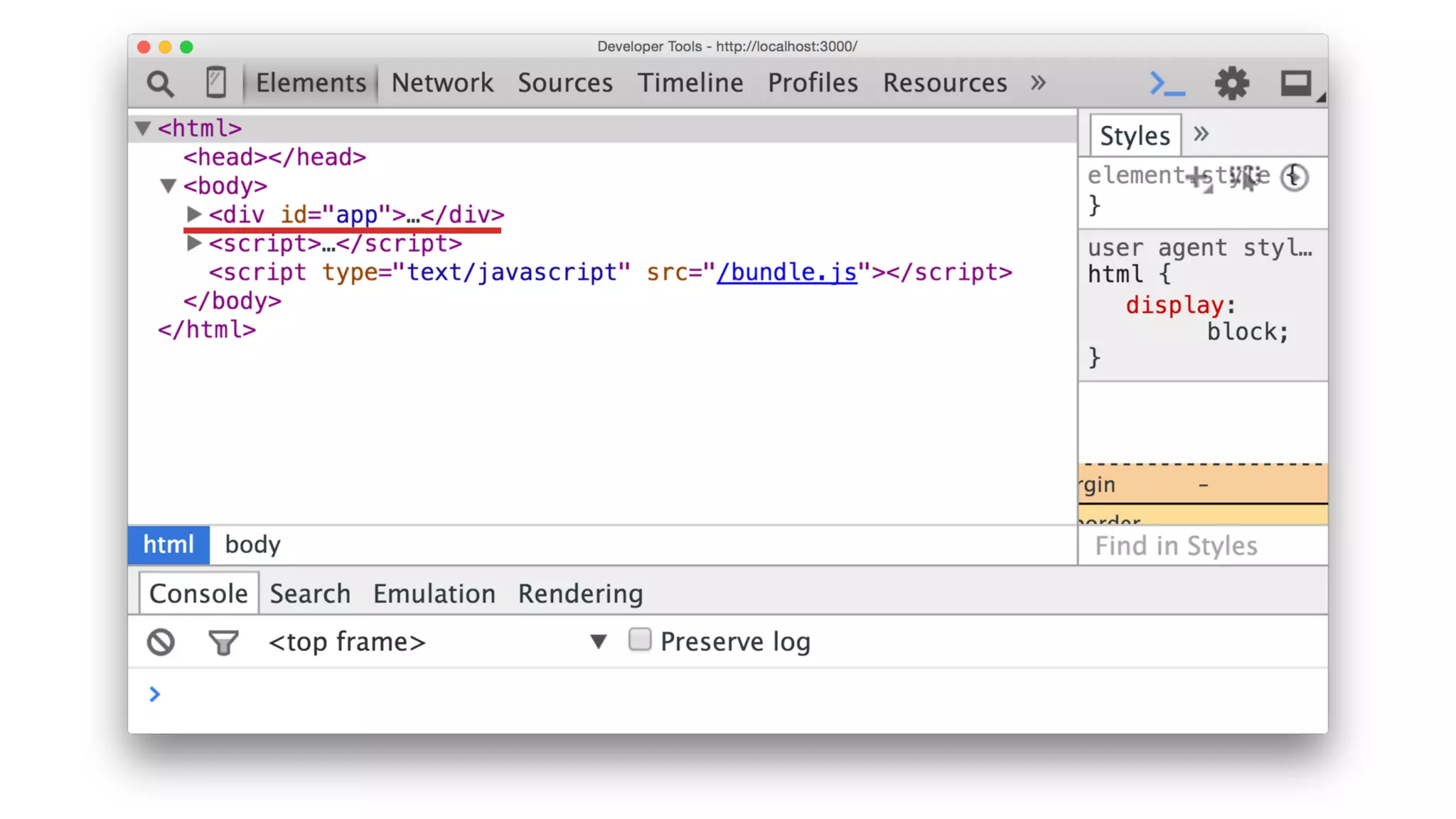Collapse the body element node

tap(168, 186)
